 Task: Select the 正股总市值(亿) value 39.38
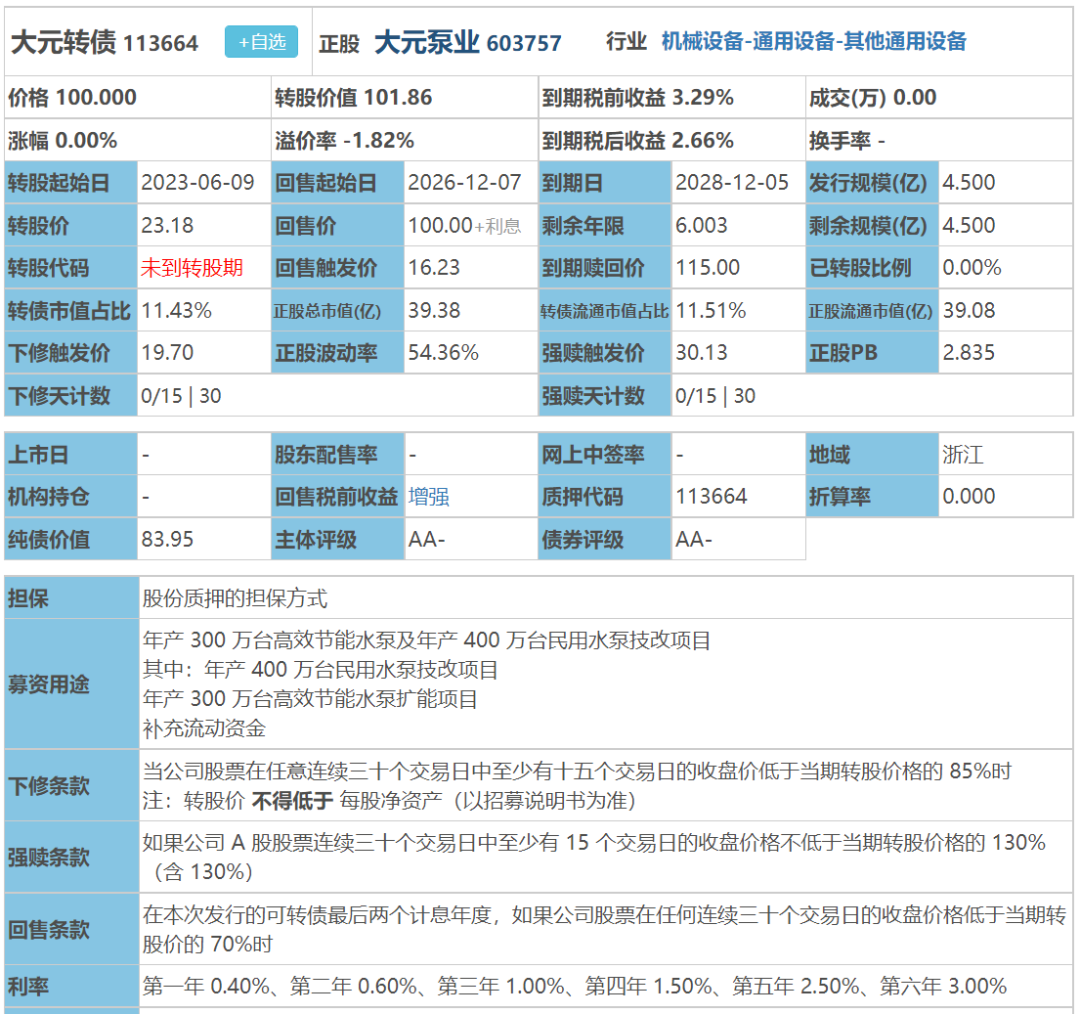click(x=434, y=311)
